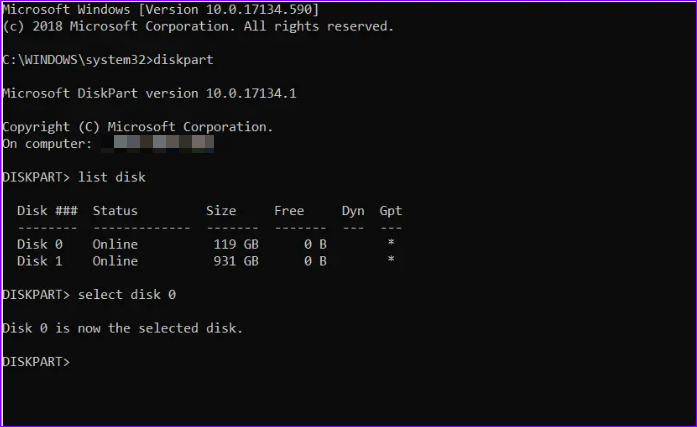Click 'Disk 0 is now the selected disk.' message

[123, 328]
